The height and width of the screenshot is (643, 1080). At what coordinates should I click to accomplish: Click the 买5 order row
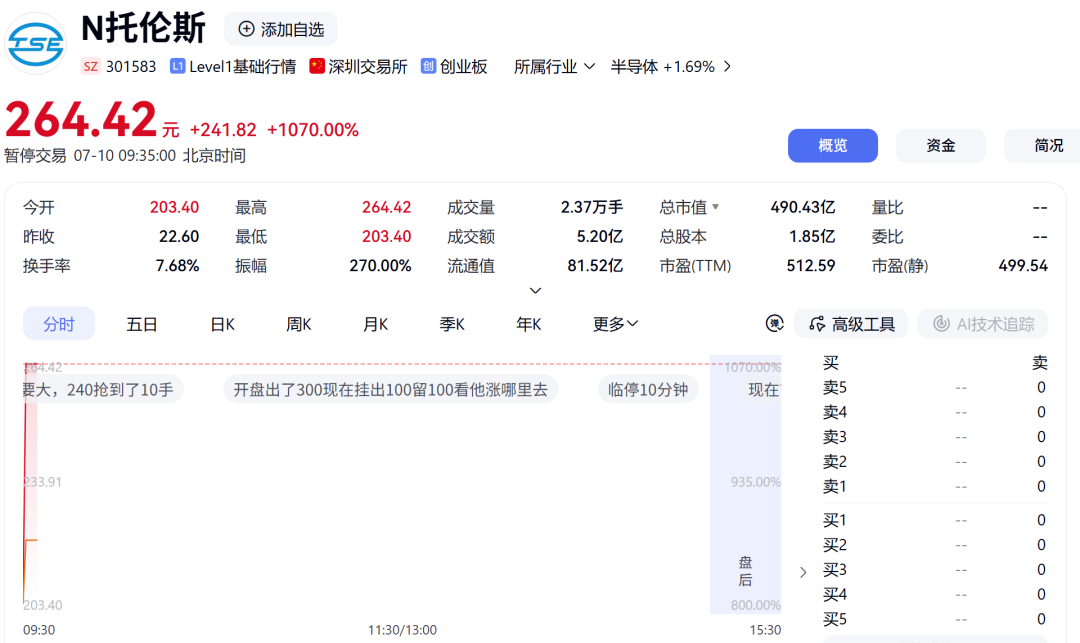tap(934, 620)
